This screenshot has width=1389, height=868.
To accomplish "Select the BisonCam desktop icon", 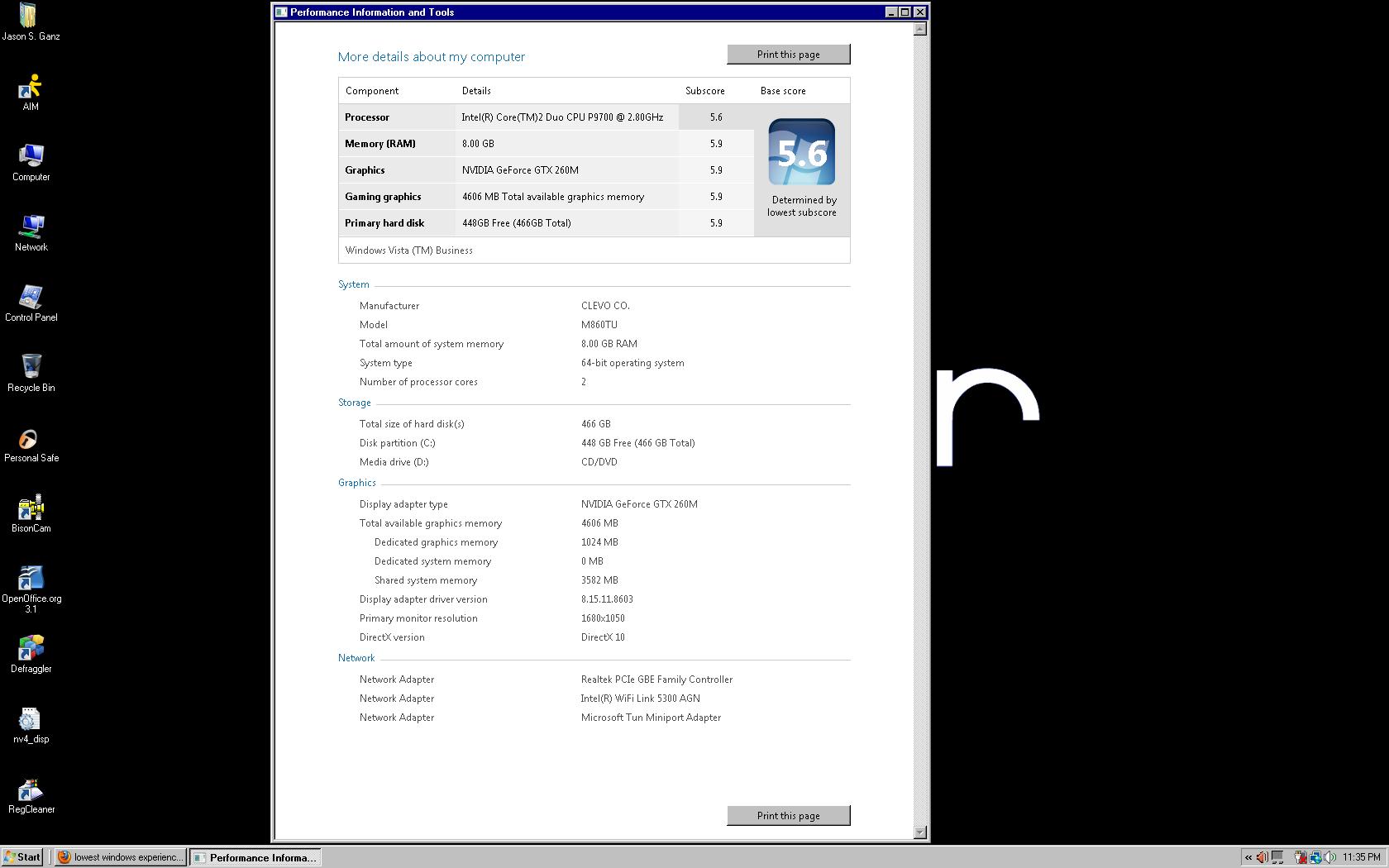I will pos(31,514).
